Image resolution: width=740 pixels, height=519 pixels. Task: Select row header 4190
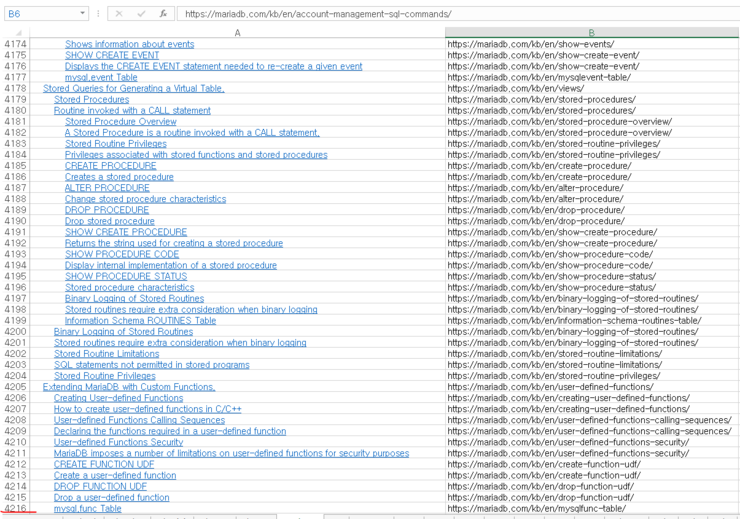[x=16, y=221]
